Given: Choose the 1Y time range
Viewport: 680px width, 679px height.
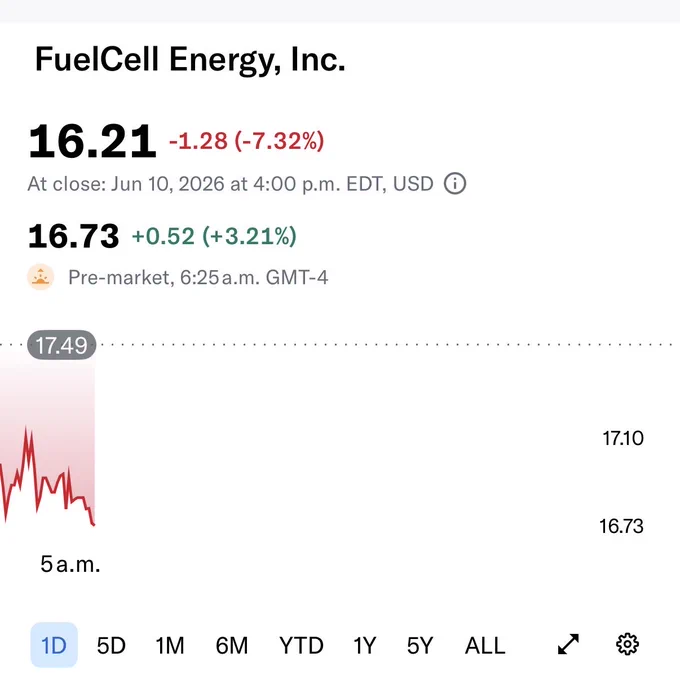Looking at the screenshot, I should [364, 646].
